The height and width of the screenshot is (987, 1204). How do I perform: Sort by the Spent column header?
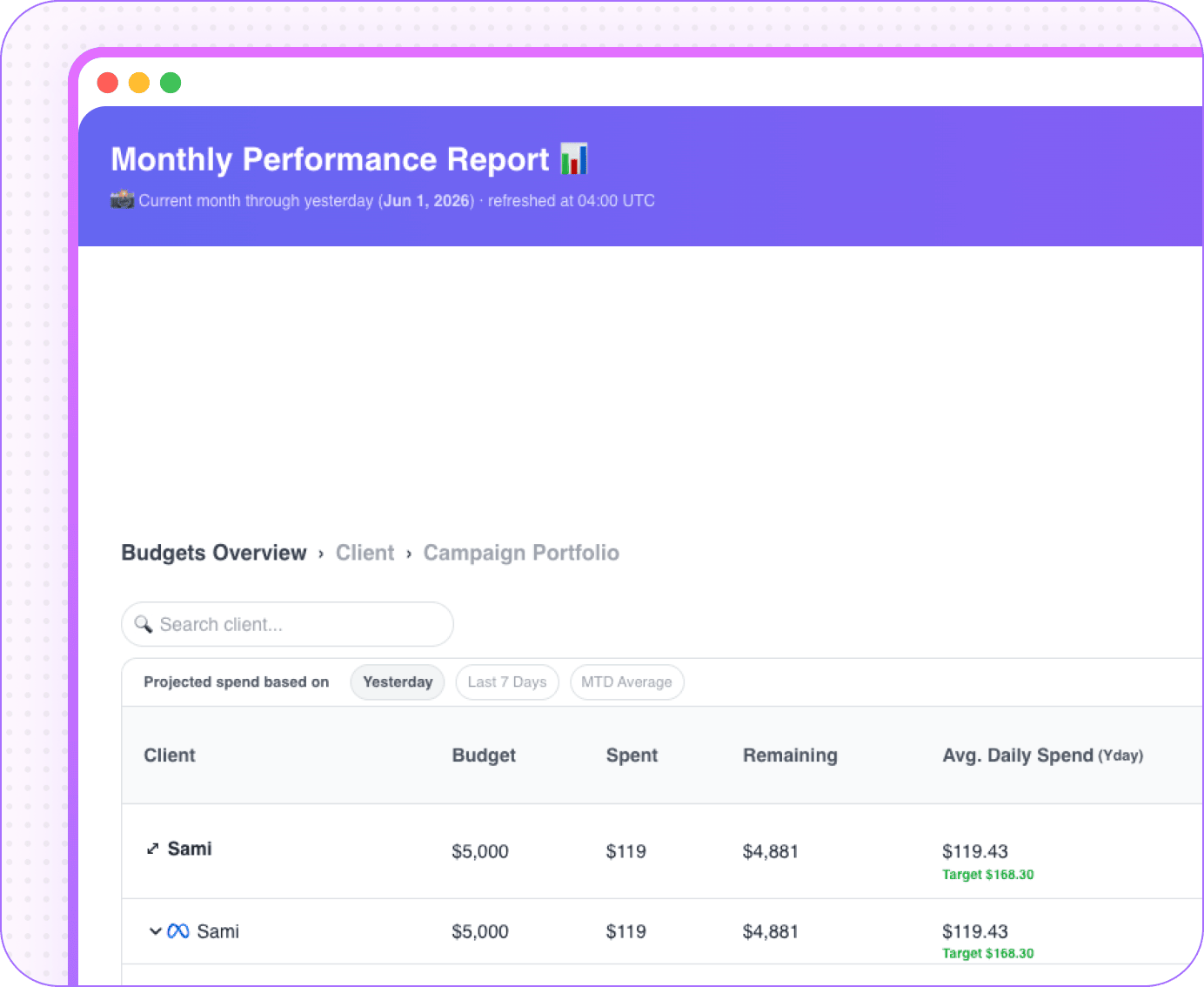coord(632,755)
